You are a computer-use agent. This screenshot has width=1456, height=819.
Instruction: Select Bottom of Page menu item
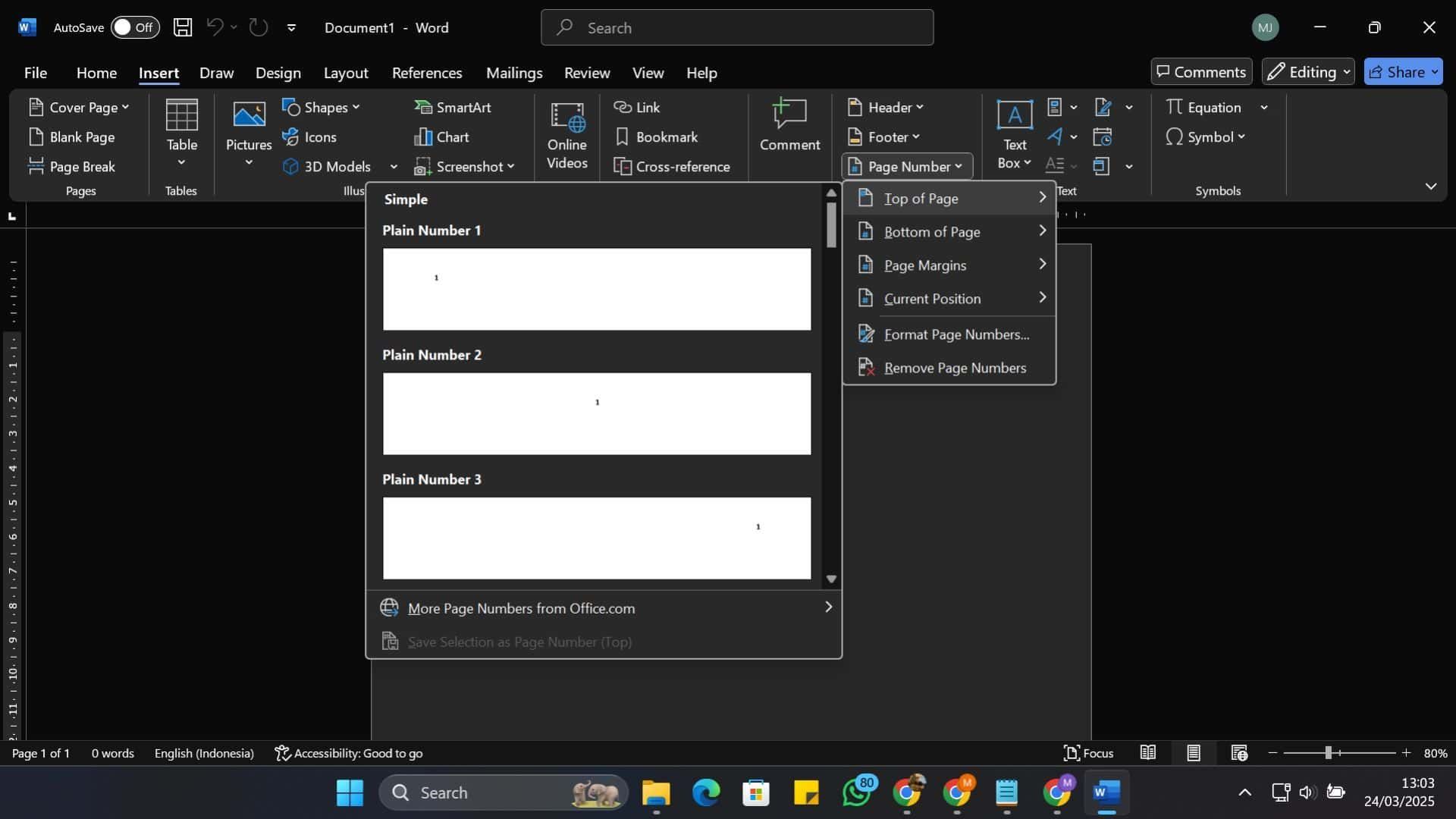click(x=949, y=231)
